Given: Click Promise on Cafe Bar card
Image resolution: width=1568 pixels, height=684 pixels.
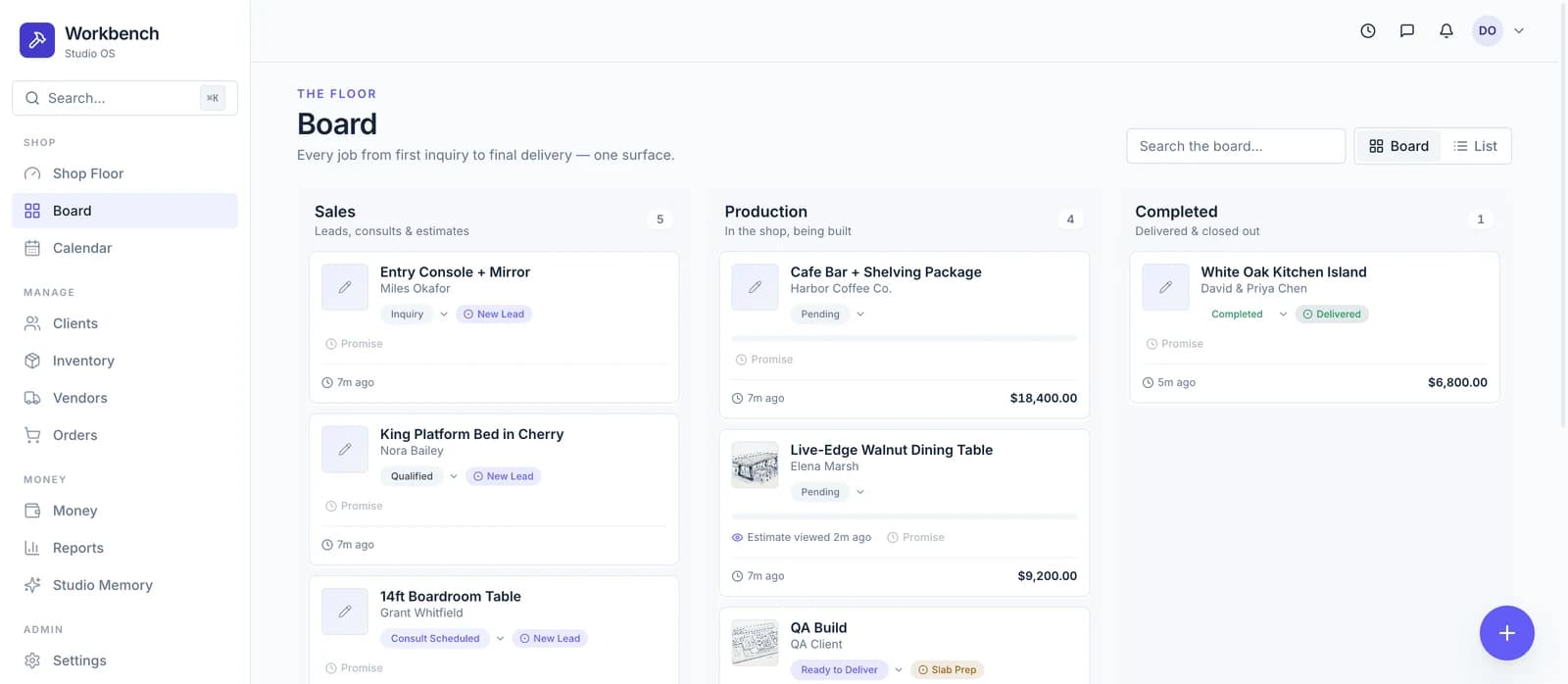Looking at the screenshot, I should point(764,360).
